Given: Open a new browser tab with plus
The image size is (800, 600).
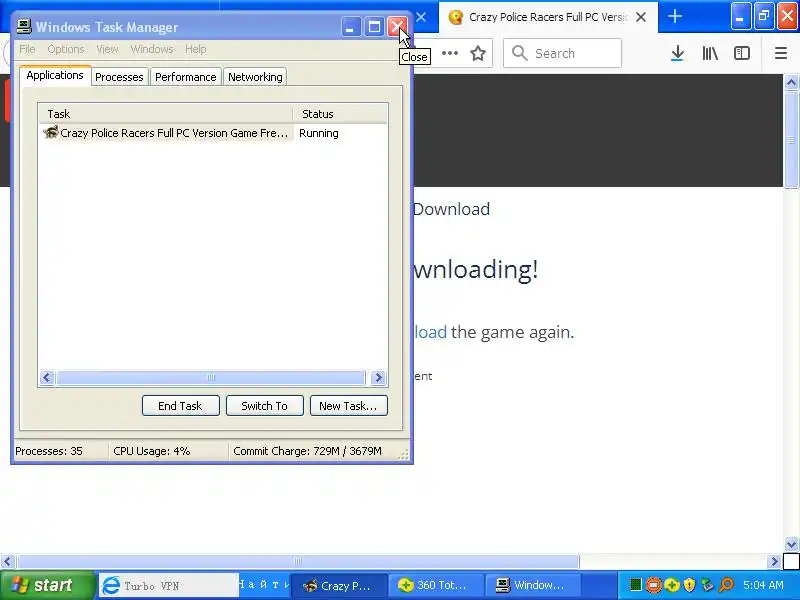Looking at the screenshot, I should click(x=675, y=16).
